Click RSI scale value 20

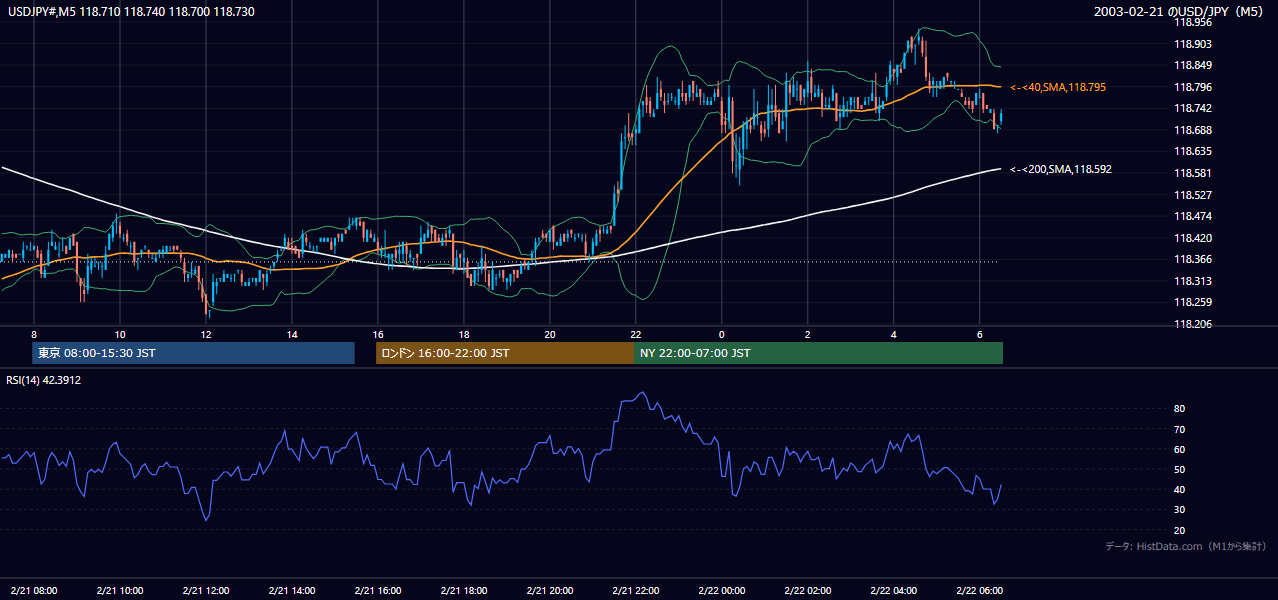(1180, 530)
